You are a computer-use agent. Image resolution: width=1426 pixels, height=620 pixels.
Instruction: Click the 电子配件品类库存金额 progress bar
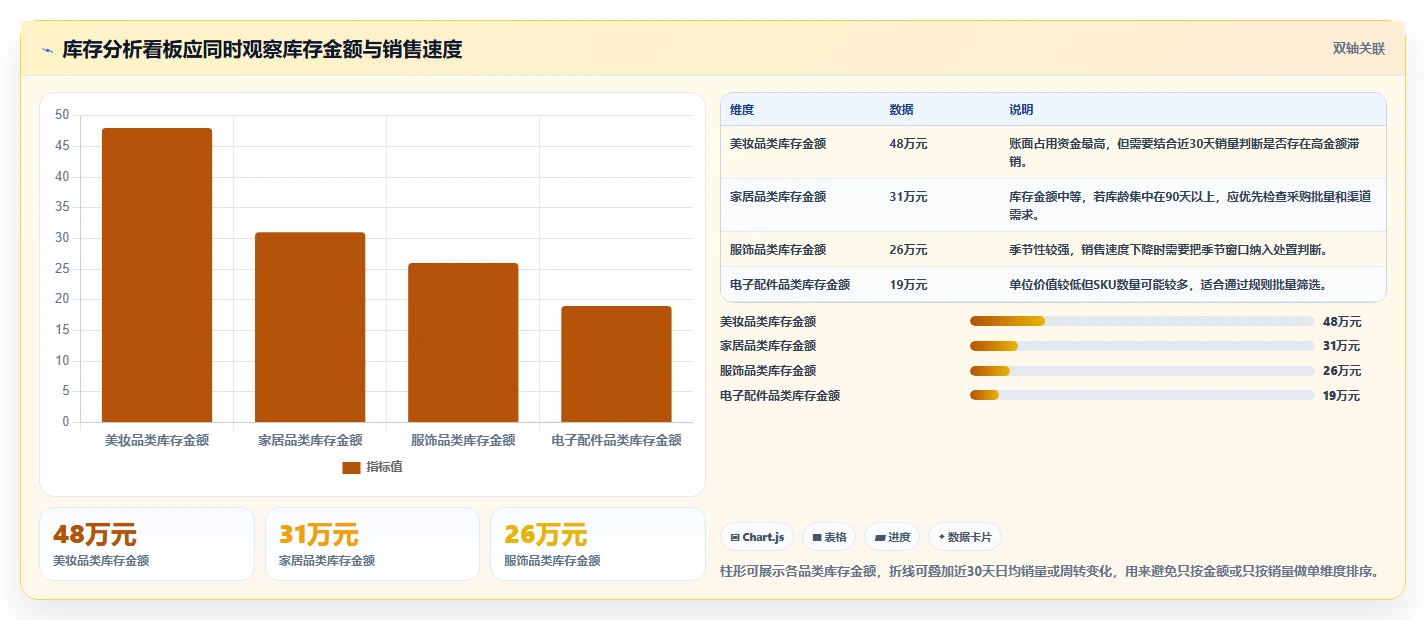pos(1142,396)
